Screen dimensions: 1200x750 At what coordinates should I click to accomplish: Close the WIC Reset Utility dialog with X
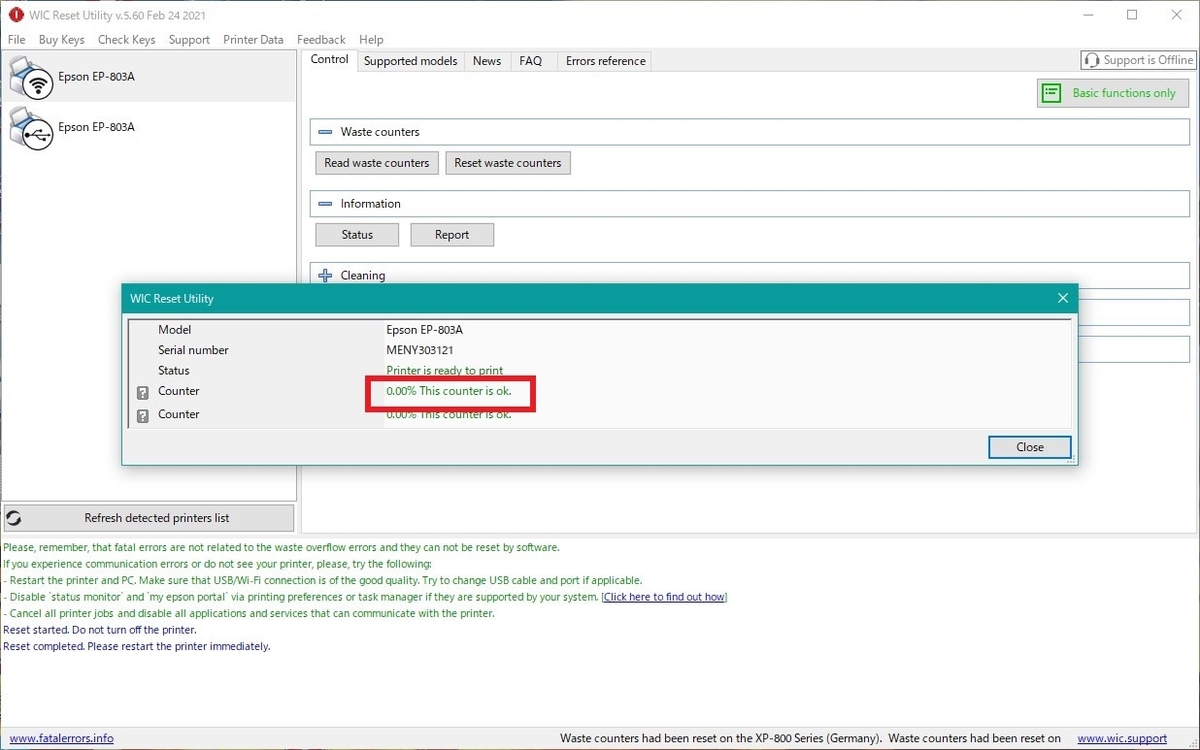click(1063, 298)
